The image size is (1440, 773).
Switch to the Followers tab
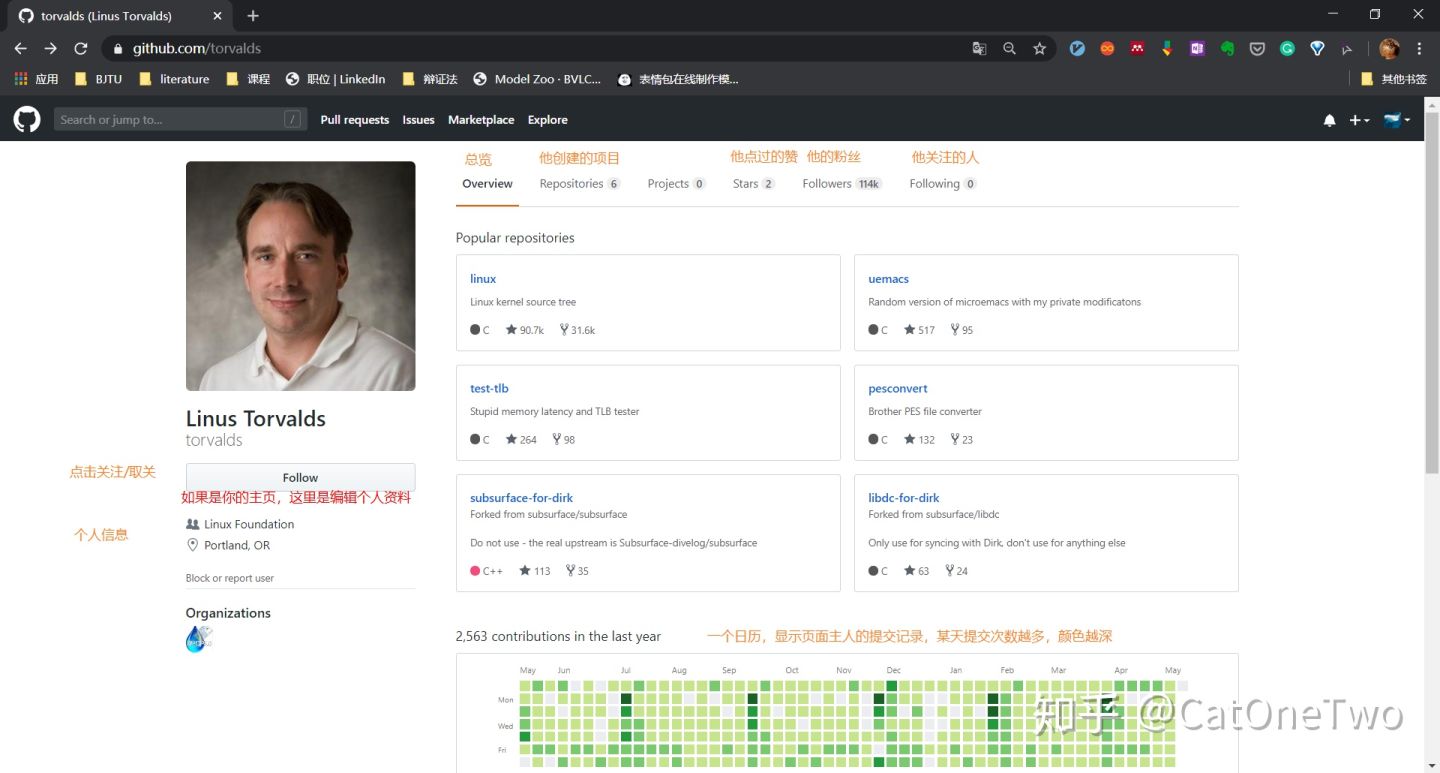[x=842, y=184]
